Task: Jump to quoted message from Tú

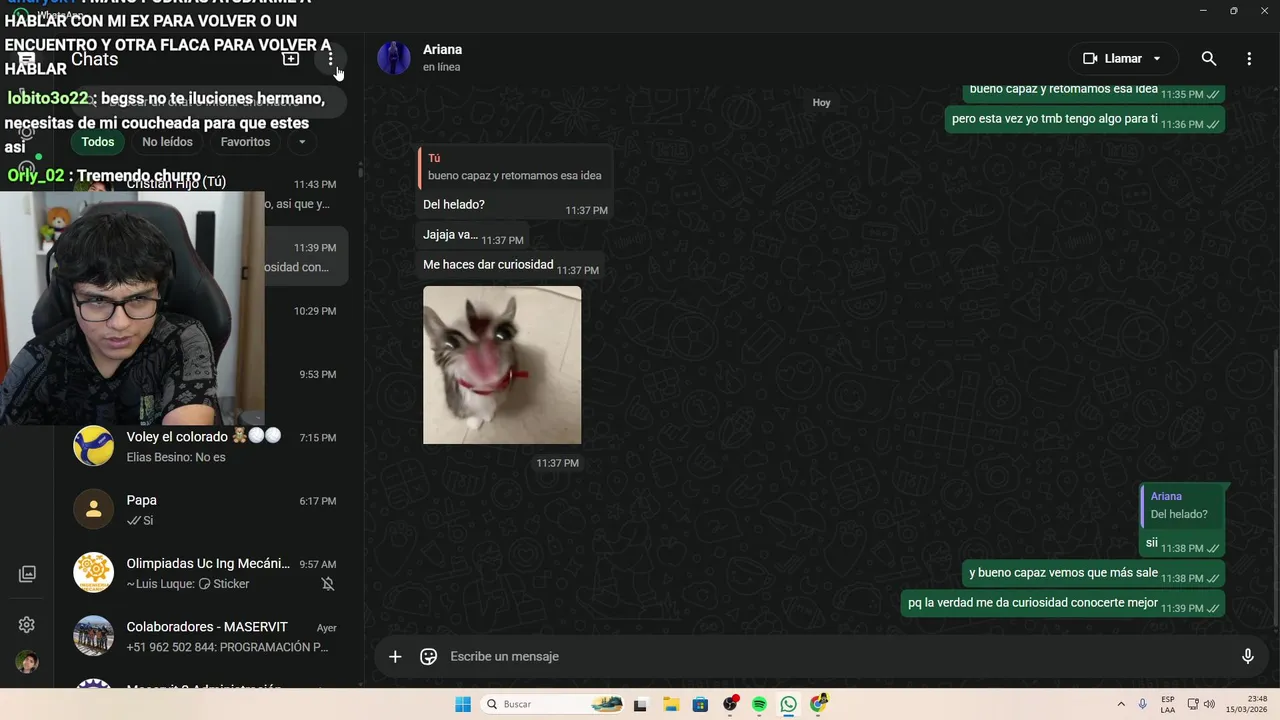Action: pos(513,167)
